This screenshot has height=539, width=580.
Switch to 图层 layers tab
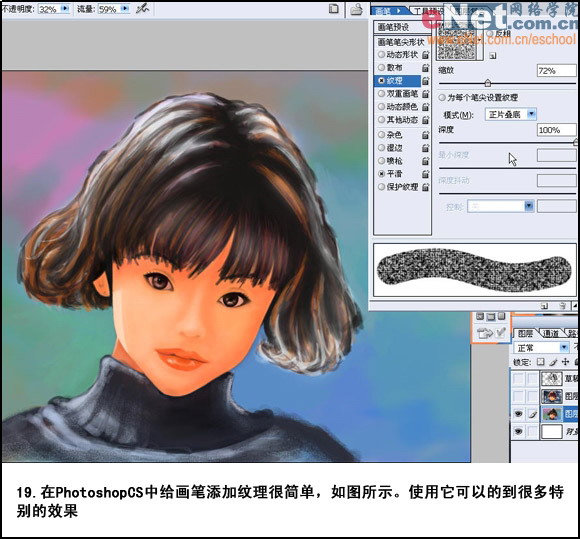[x=525, y=334]
